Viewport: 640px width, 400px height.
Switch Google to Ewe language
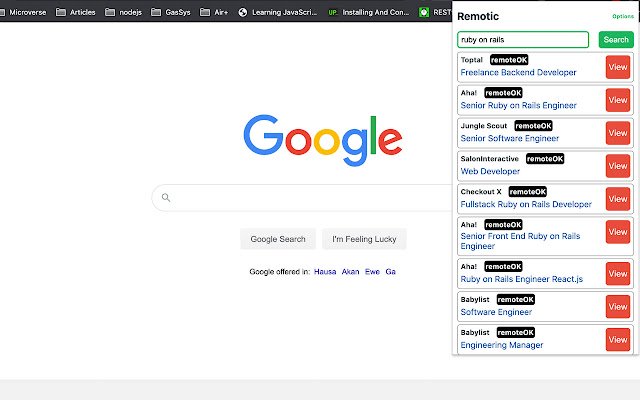pos(372,272)
